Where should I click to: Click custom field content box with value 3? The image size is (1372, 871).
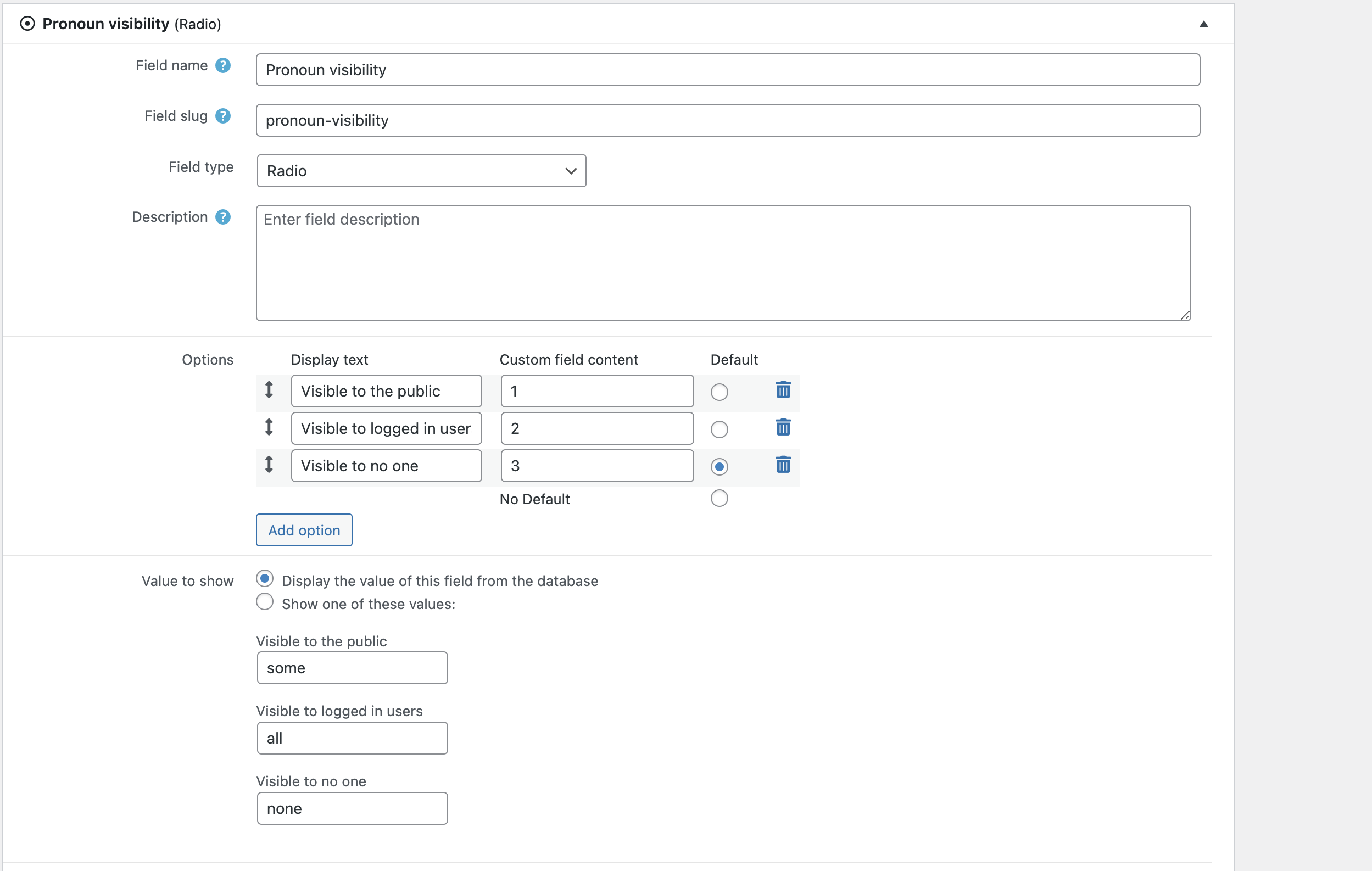point(597,466)
